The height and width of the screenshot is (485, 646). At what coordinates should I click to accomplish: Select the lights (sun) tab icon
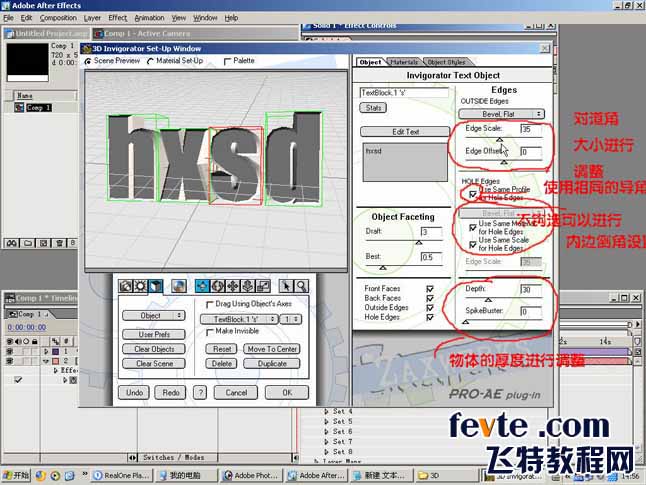point(140,286)
